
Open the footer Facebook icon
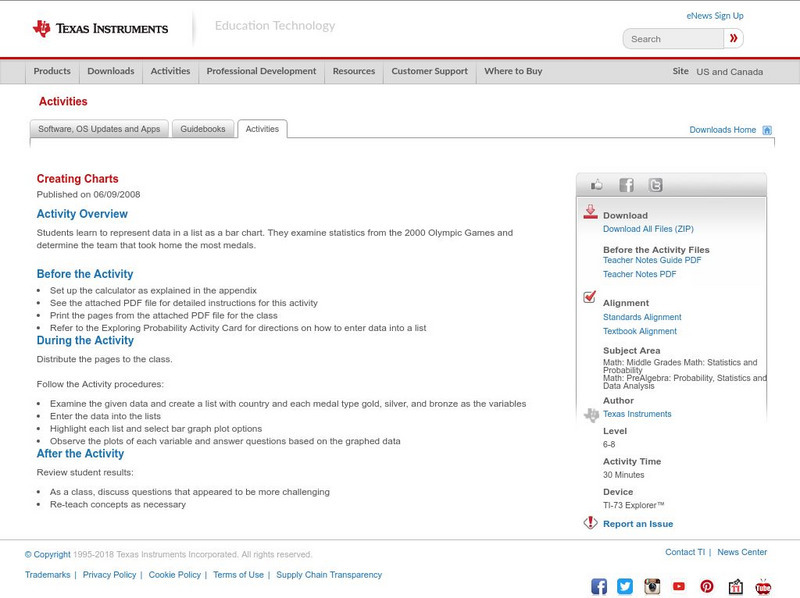tap(599, 586)
